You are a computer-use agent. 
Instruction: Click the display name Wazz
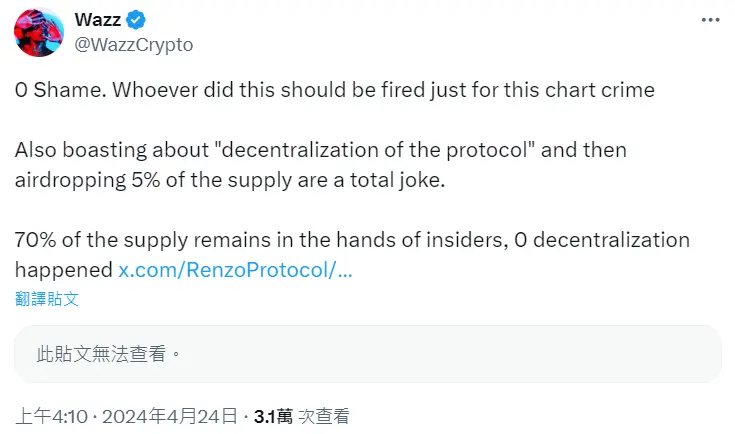point(97,21)
